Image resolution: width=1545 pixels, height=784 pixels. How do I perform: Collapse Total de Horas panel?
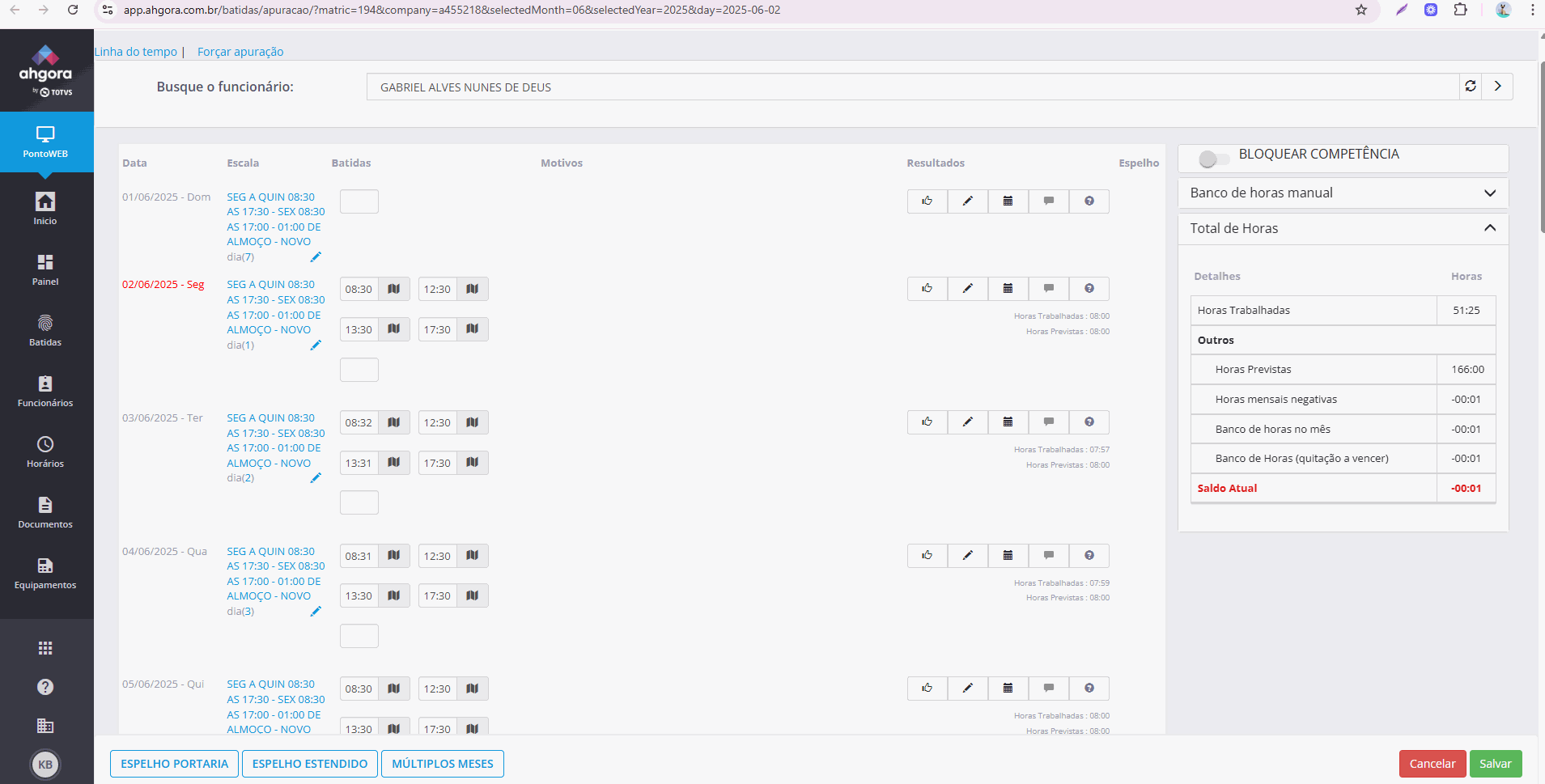(1343, 228)
